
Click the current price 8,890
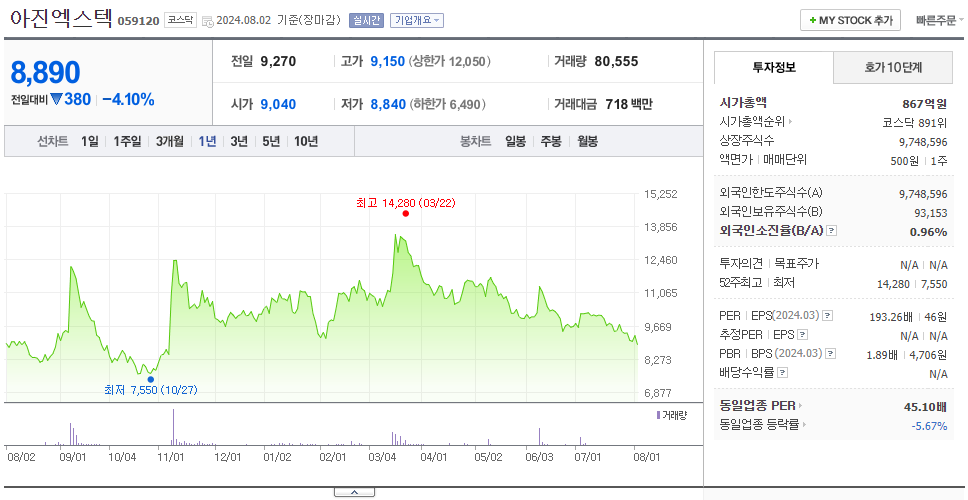[x=45, y=73]
